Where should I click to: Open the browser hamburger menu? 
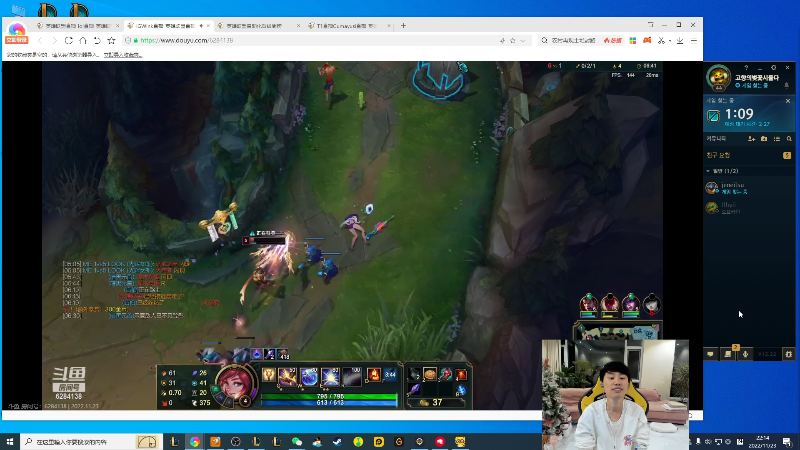pos(694,40)
